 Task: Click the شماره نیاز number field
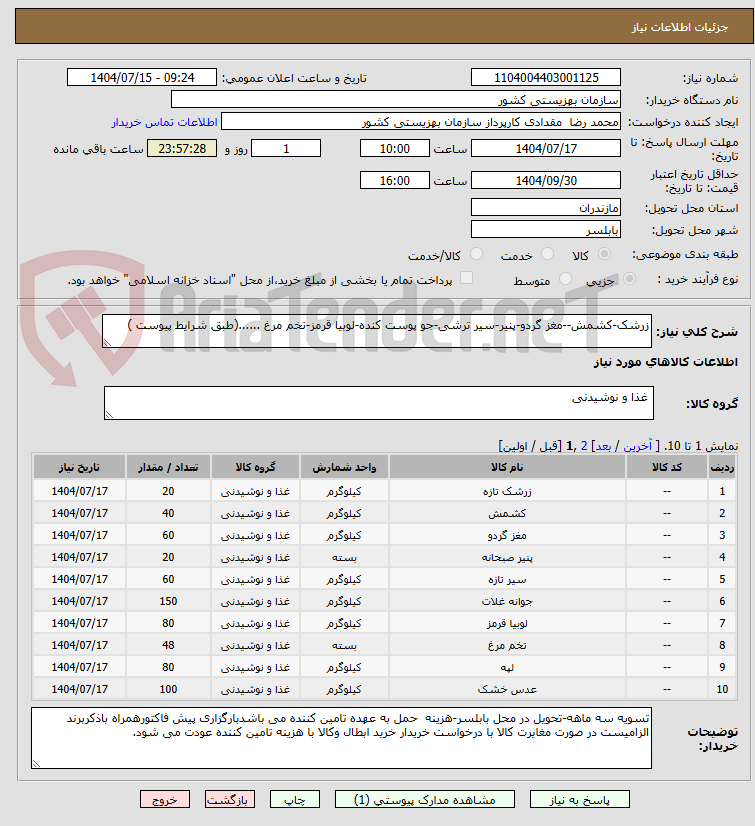(546, 77)
